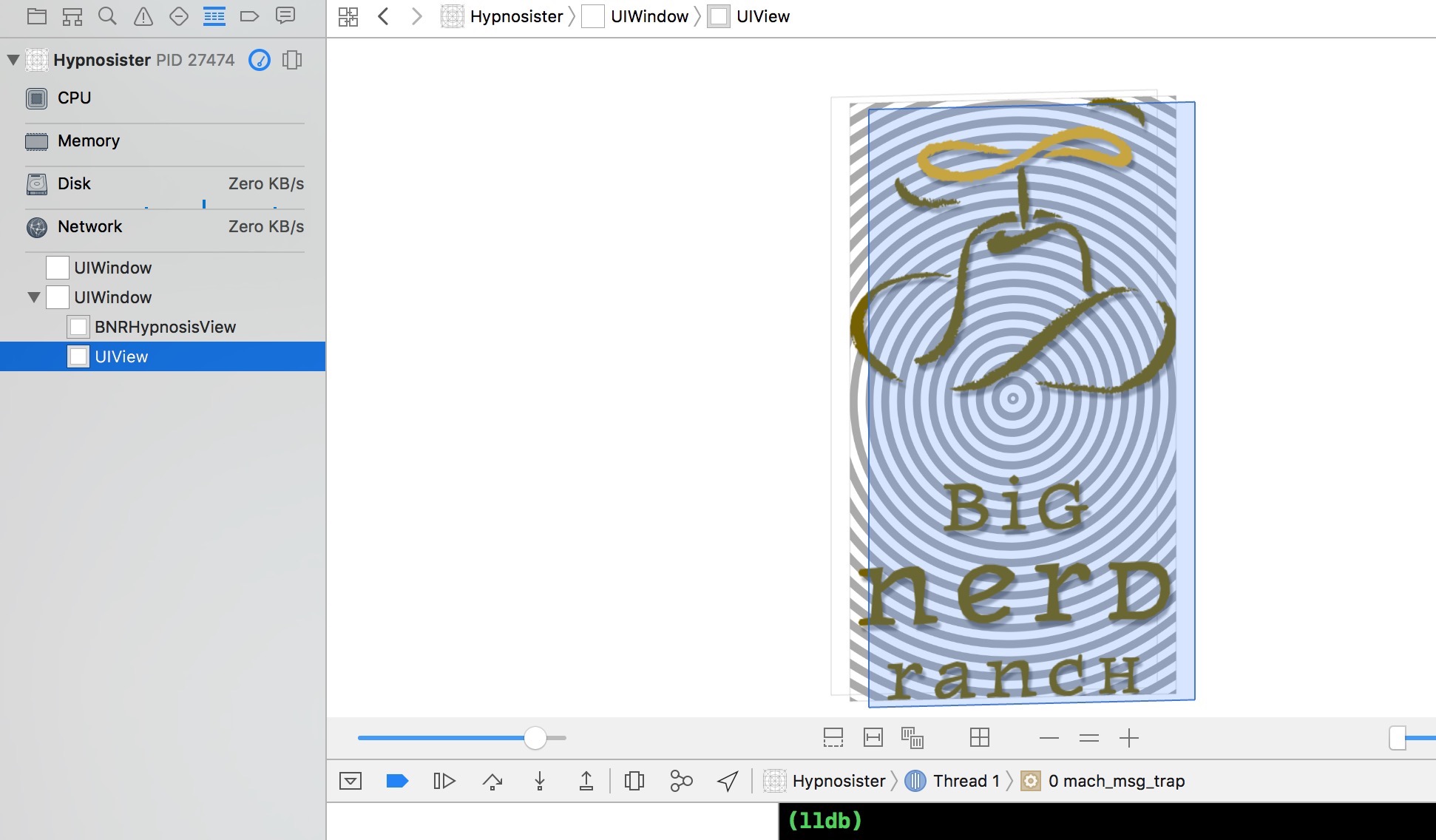
Task: Select Memory in left sidebar
Action: pos(88,140)
